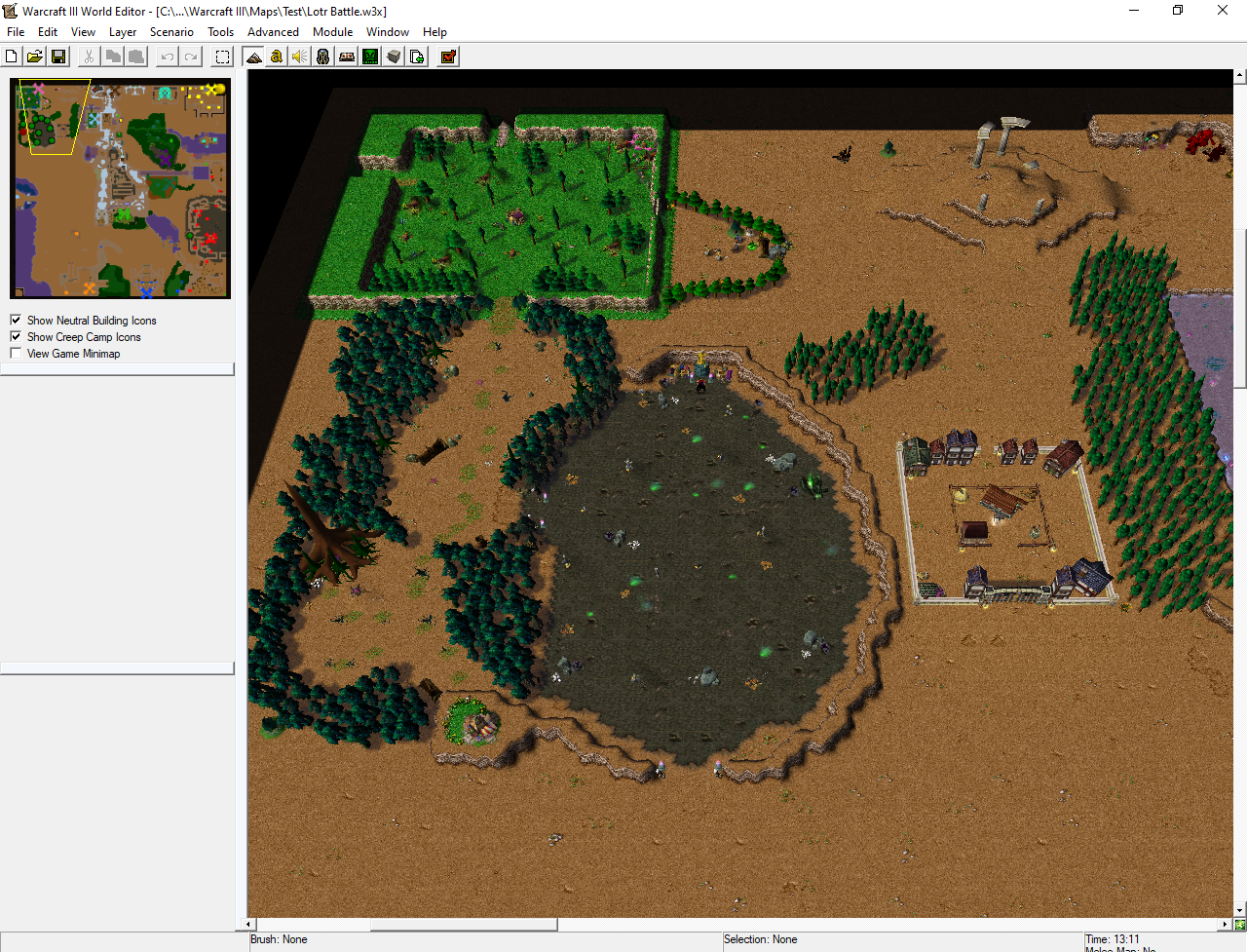Open the File menu
Viewport: 1247px width, 952px height.
(16, 32)
